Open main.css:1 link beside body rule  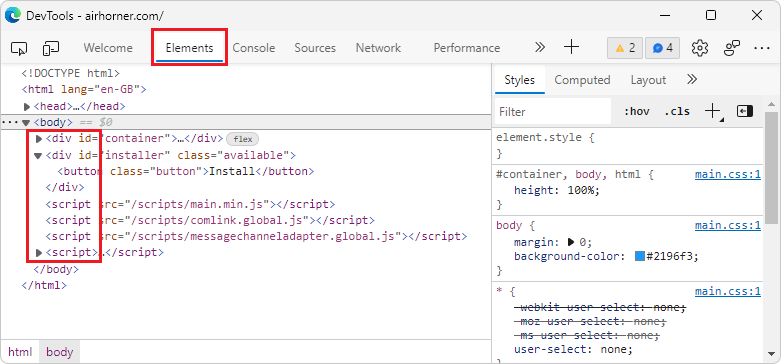728,226
